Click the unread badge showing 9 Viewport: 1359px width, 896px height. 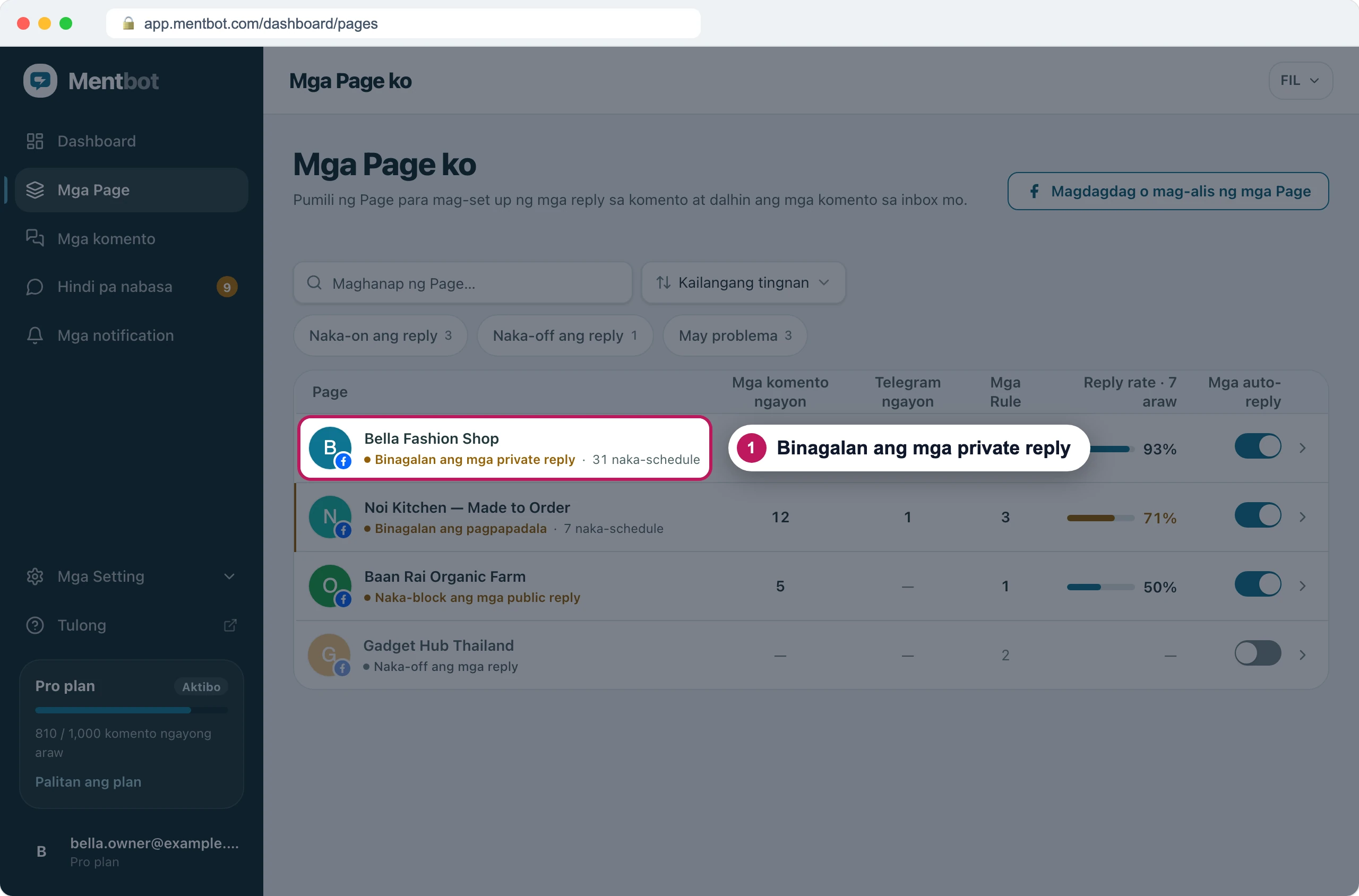coord(227,287)
